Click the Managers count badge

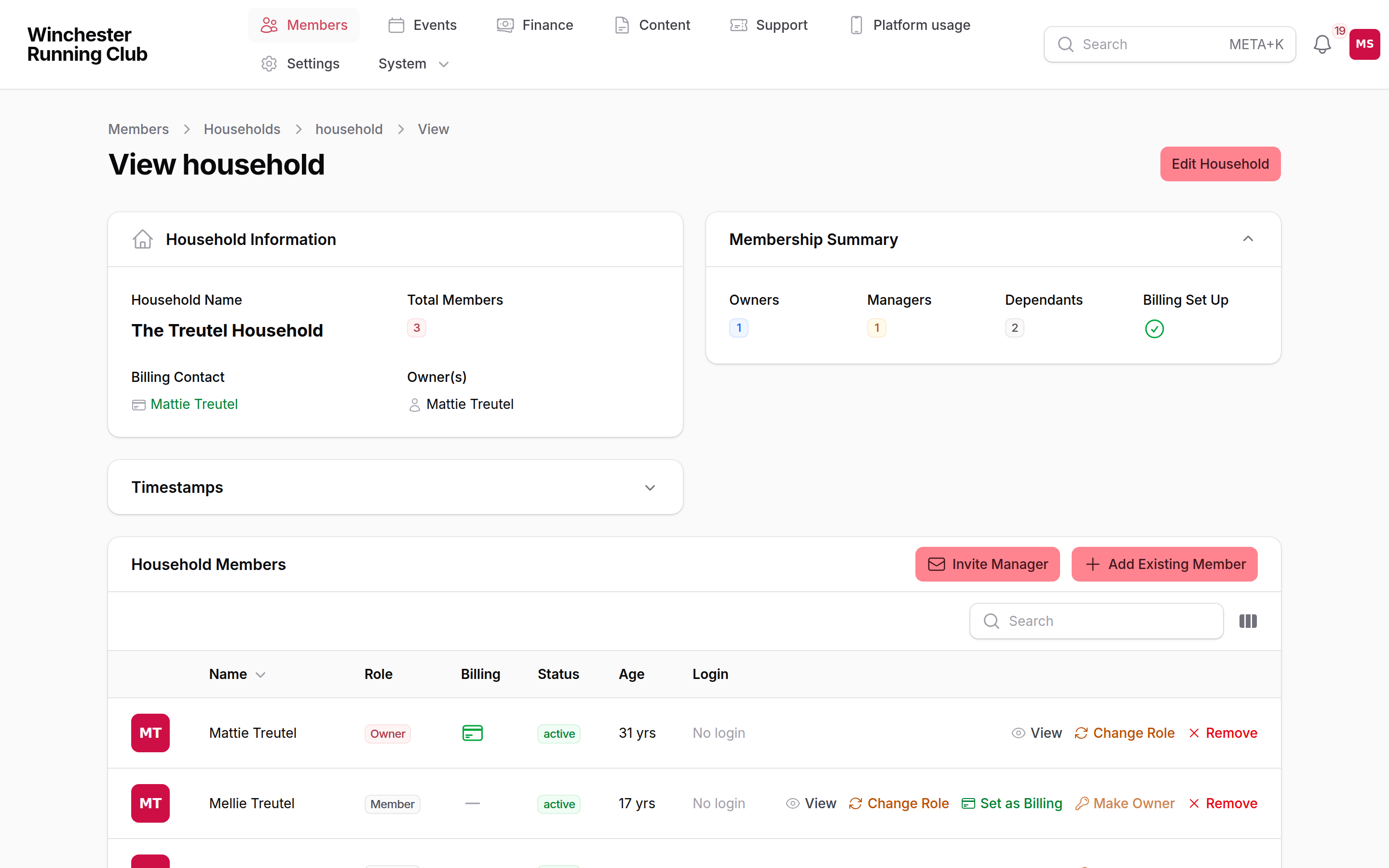click(x=876, y=328)
